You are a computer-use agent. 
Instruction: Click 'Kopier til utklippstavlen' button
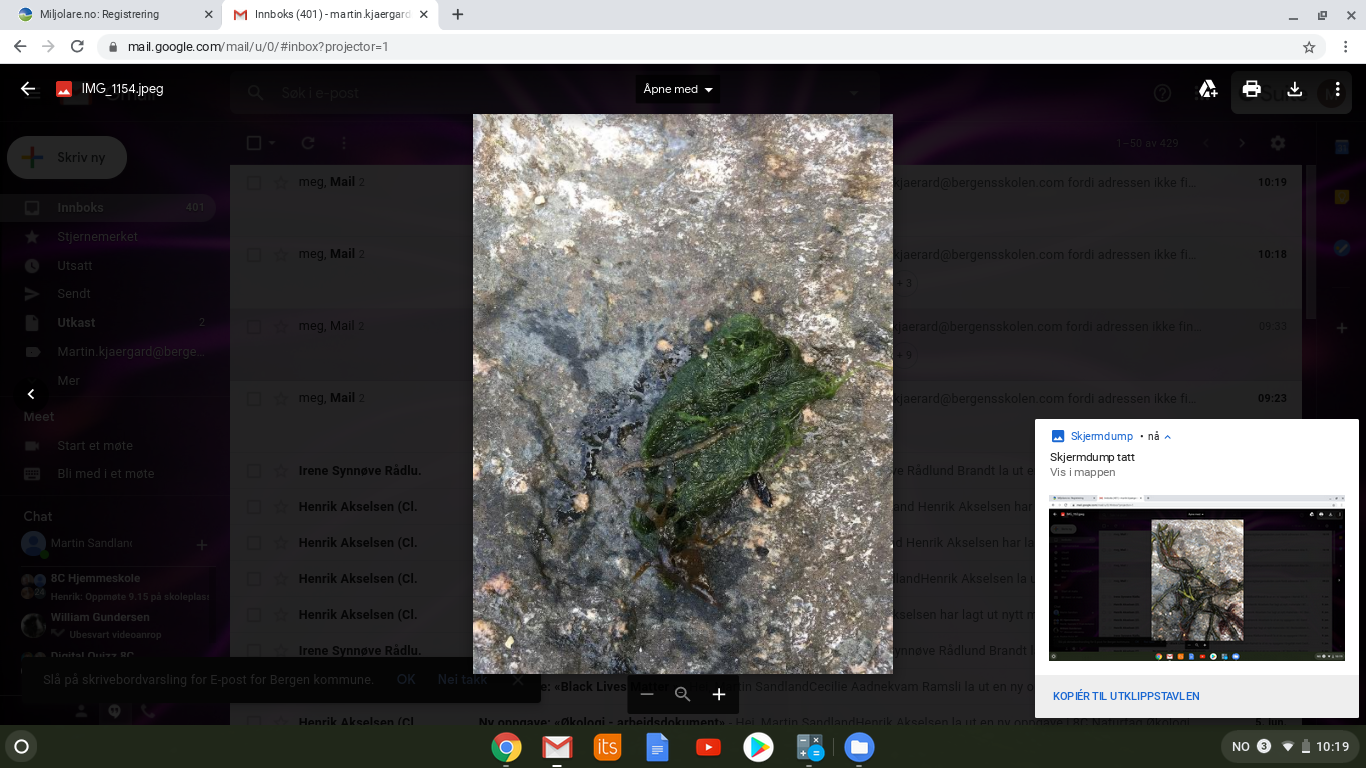click(x=1126, y=696)
